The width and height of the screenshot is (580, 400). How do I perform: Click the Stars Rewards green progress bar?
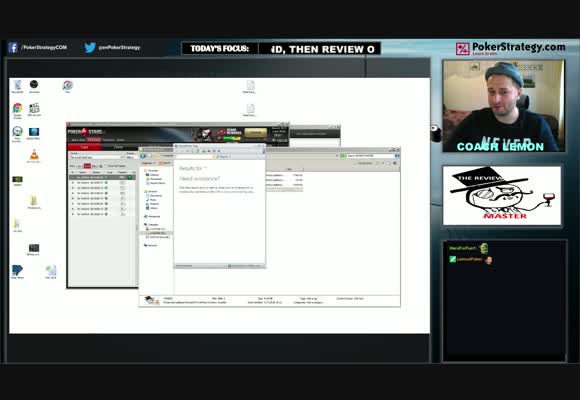pyautogui.click(x=232, y=138)
